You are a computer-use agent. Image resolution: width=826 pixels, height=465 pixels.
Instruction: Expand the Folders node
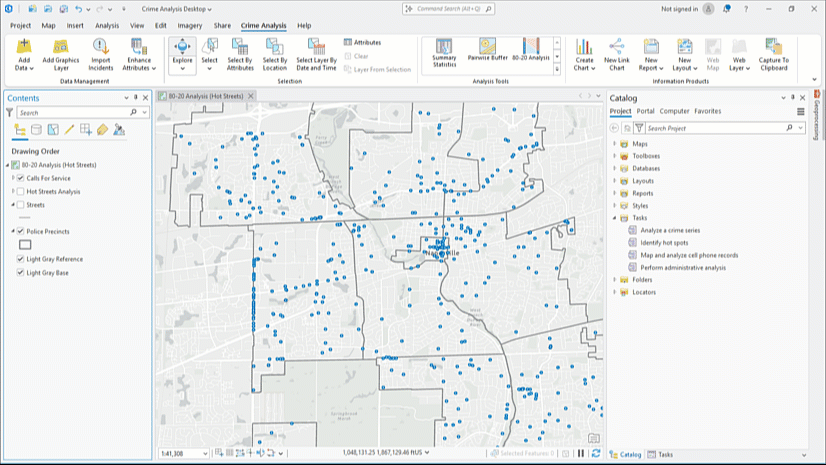click(614, 280)
